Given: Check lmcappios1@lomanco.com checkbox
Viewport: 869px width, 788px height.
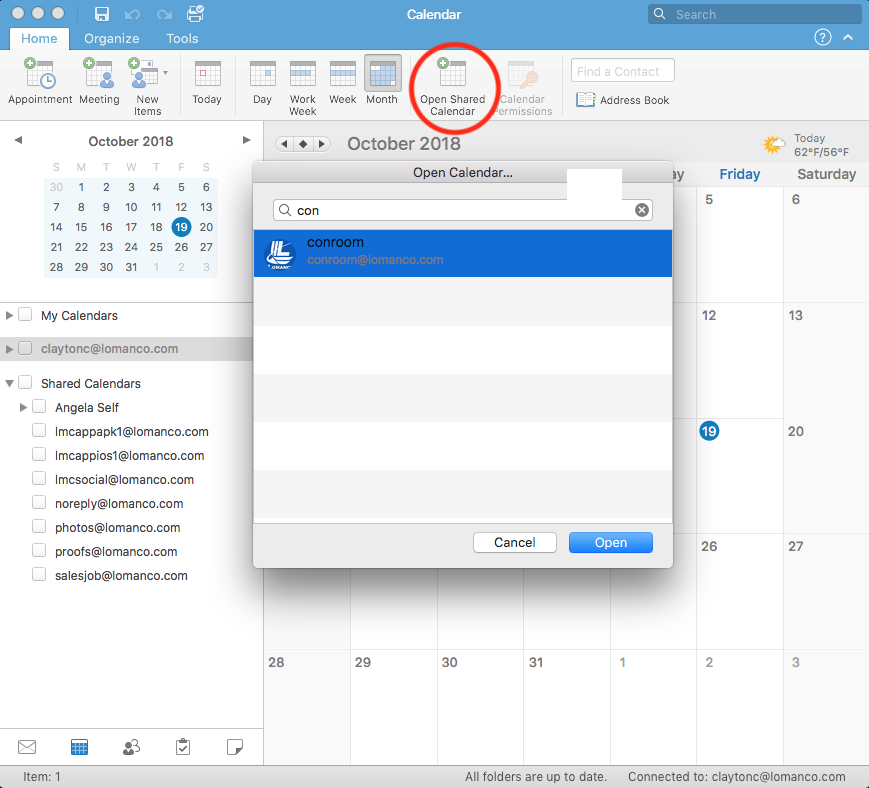Looking at the screenshot, I should click(x=39, y=455).
